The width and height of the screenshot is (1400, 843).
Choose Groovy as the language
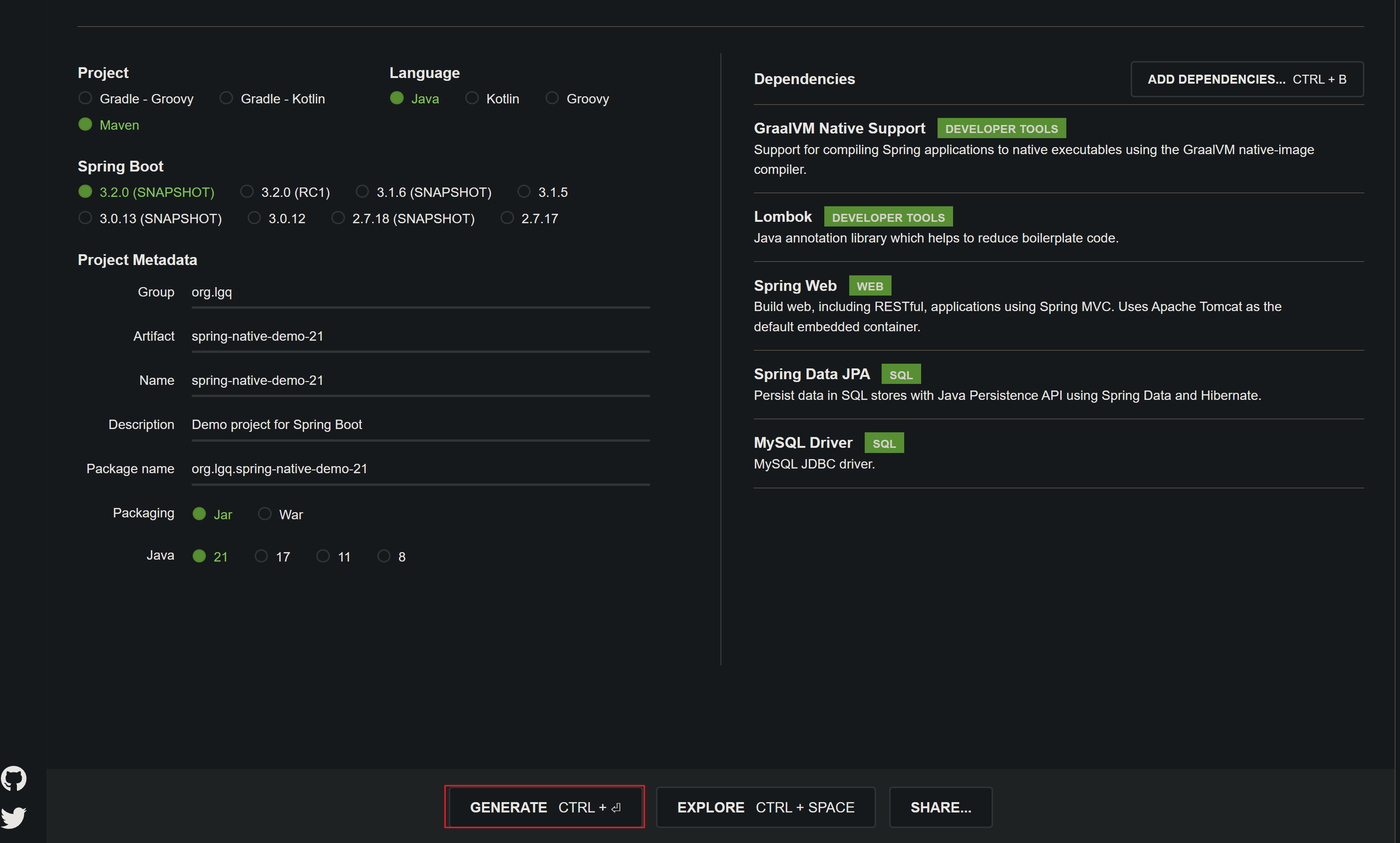point(577,99)
